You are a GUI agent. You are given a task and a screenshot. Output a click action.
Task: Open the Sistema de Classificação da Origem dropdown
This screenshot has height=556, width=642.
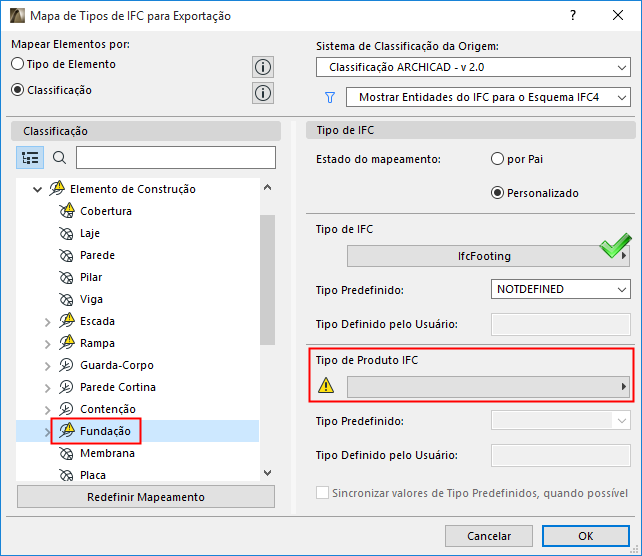(473, 68)
